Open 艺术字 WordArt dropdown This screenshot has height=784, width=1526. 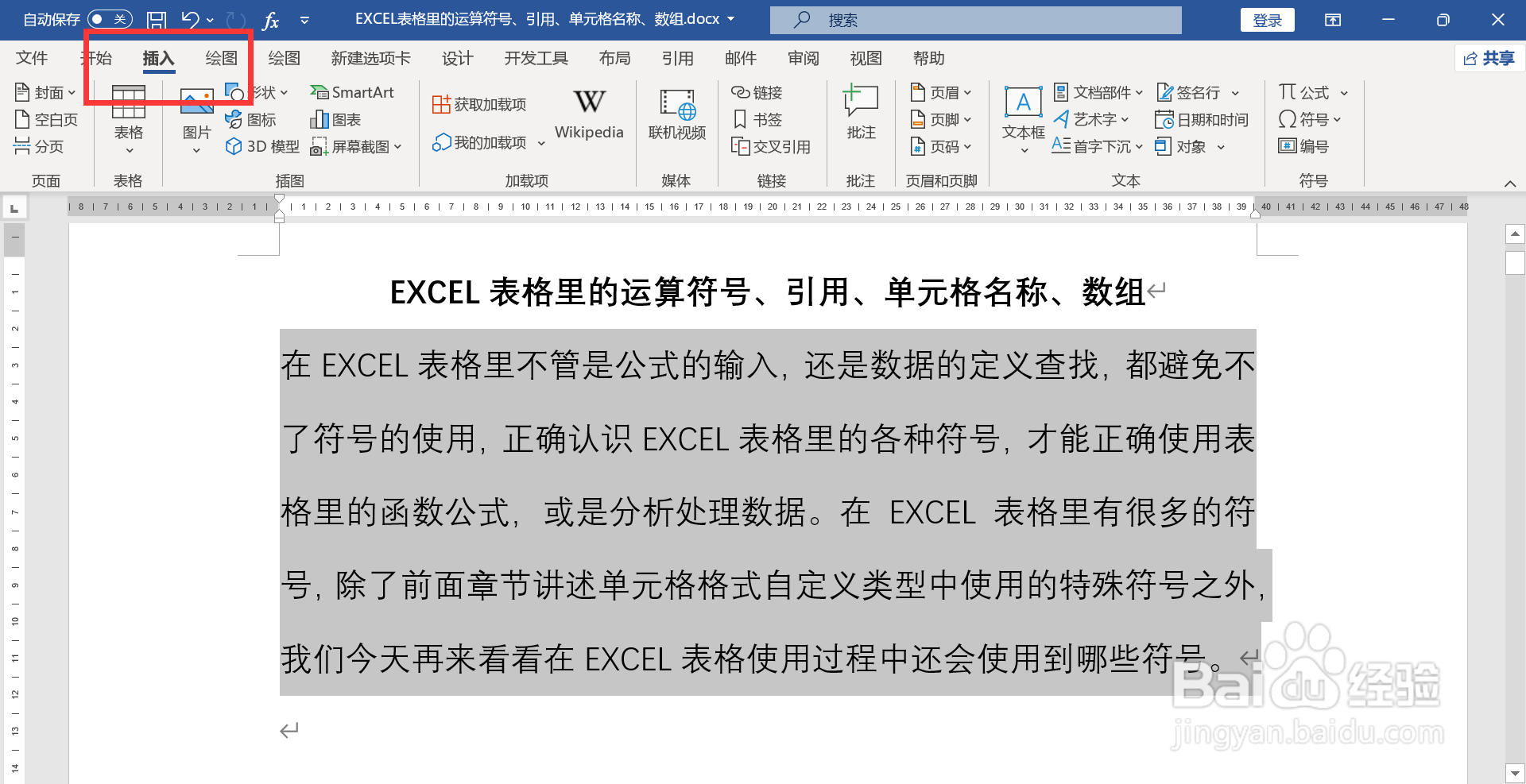[x=1091, y=119]
